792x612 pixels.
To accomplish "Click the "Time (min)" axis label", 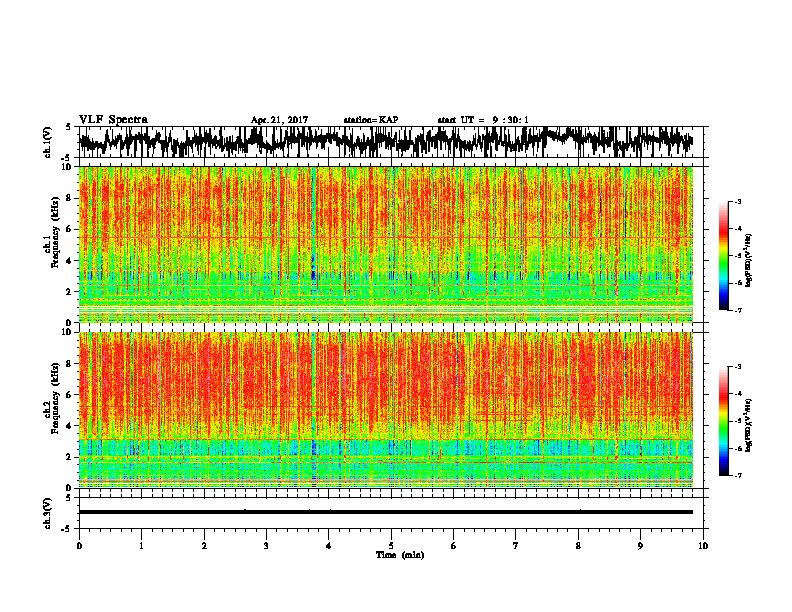I will (x=400, y=555).
